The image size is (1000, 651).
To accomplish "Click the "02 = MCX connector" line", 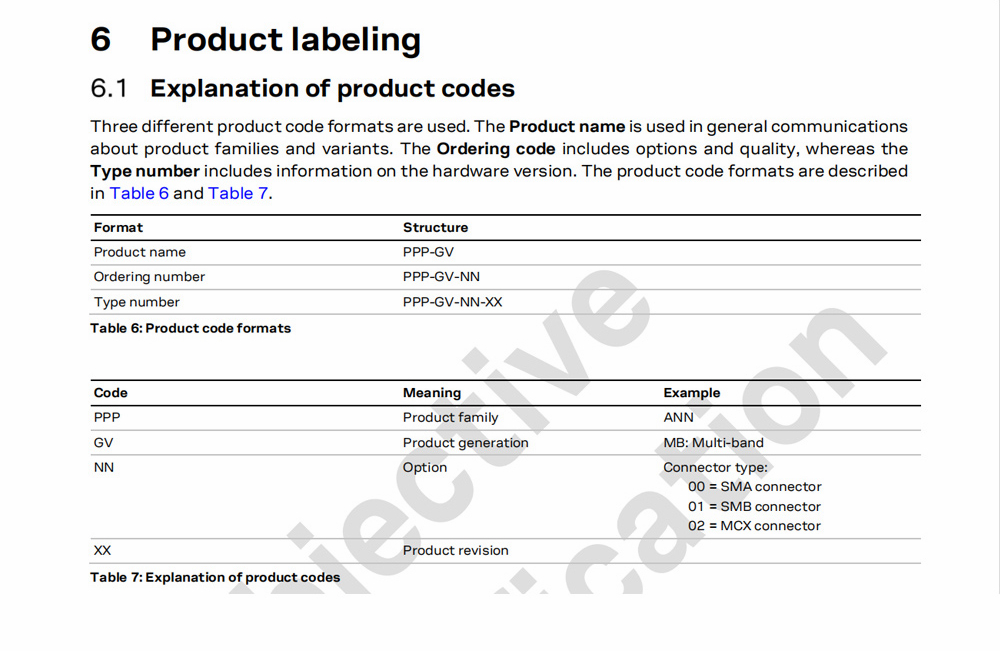I will pos(754,526).
